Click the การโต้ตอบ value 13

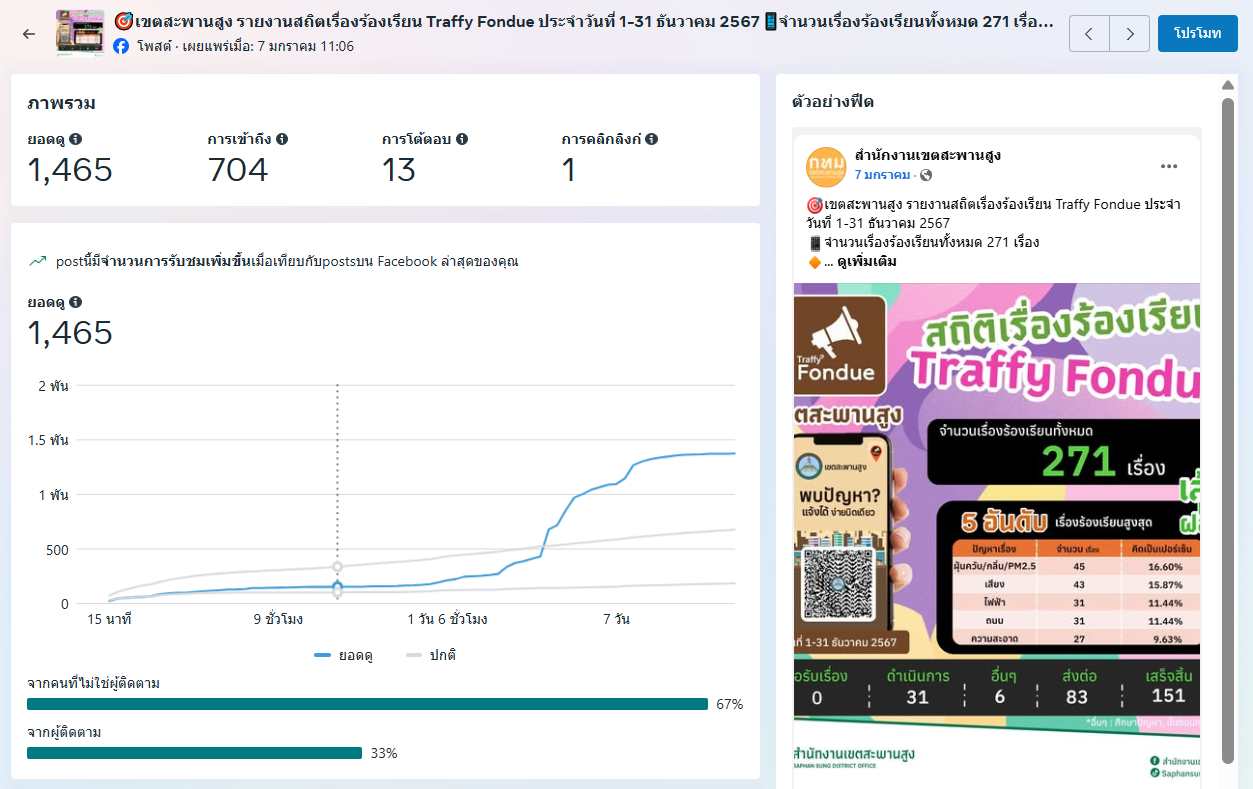click(x=399, y=170)
